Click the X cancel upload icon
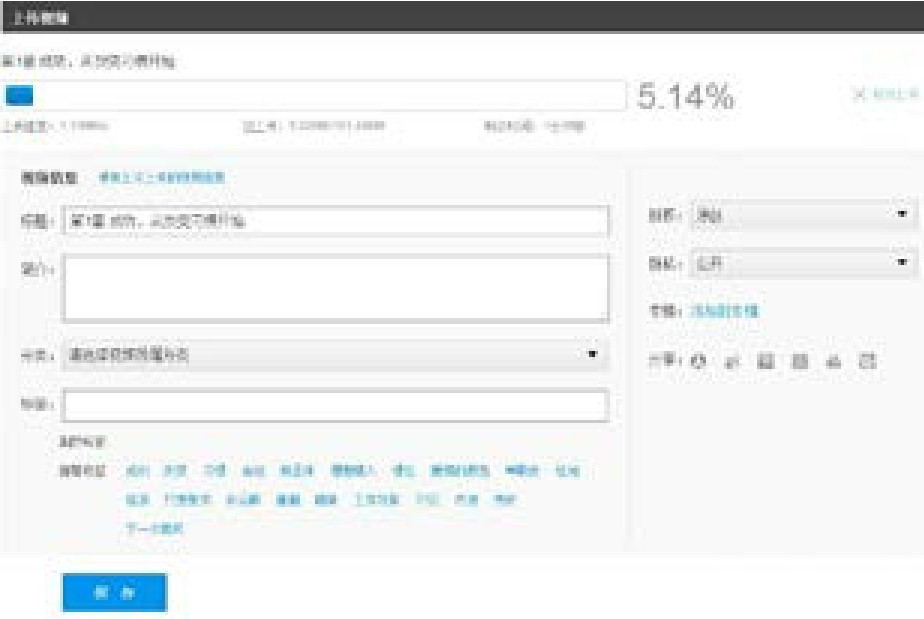The image size is (924, 619). pos(859,96)
